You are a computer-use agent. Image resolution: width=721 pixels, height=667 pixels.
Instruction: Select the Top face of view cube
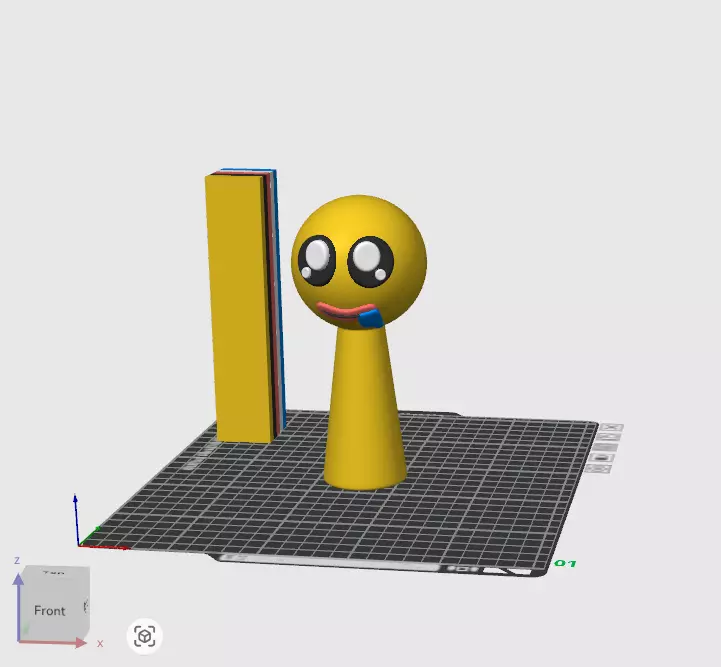(56, 571)
